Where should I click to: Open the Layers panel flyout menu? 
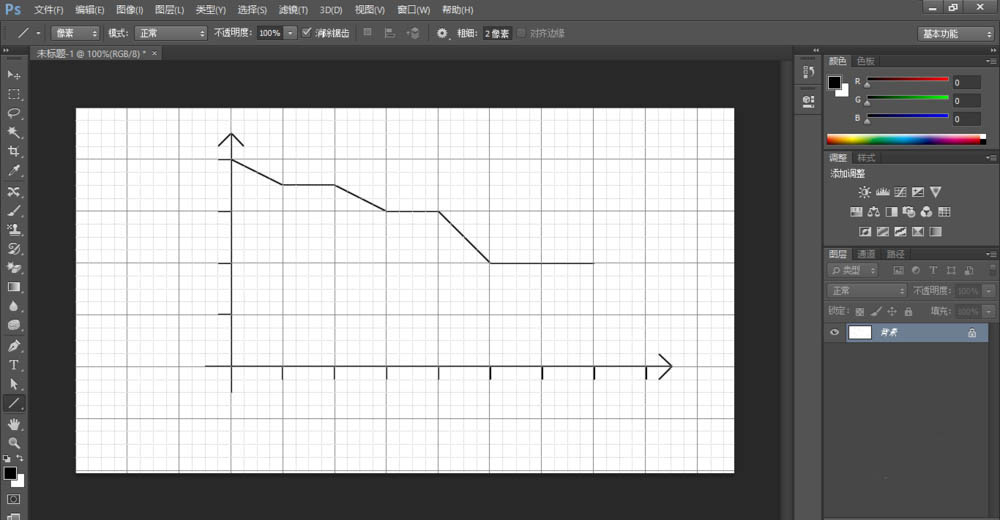coord(990,254)
